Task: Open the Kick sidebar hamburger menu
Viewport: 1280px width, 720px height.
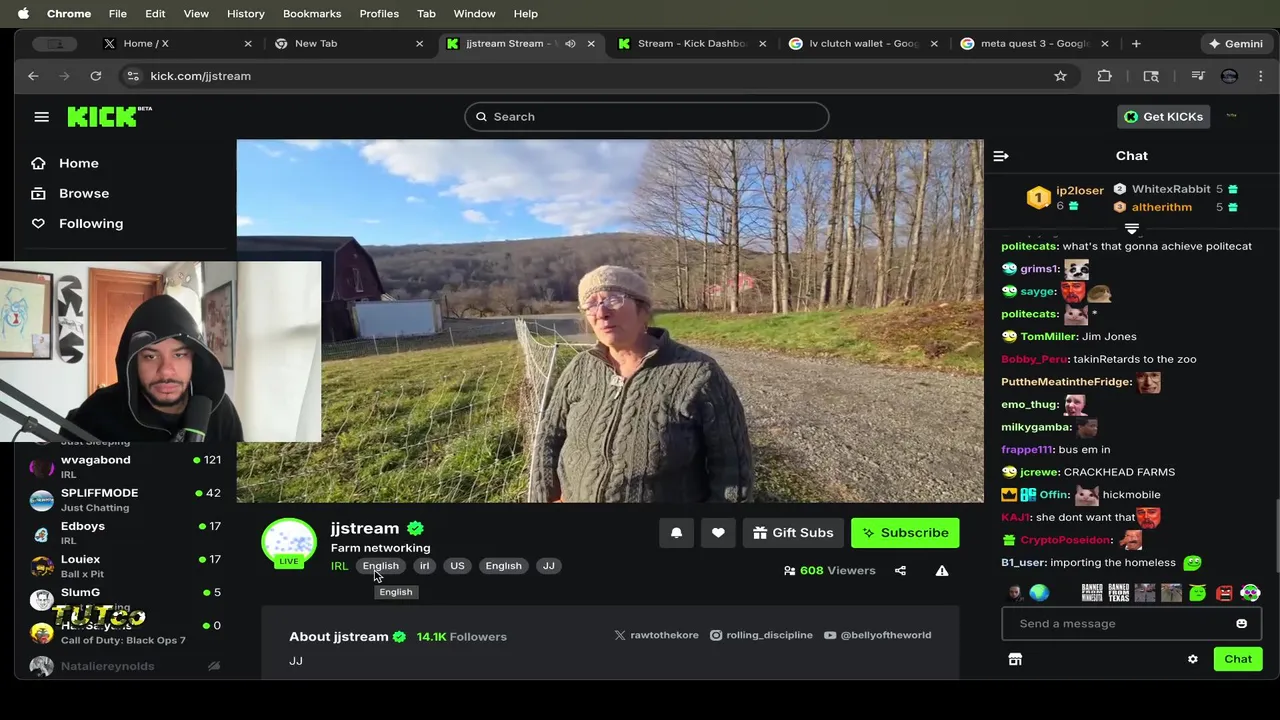Action: click(x=41, y=117)
